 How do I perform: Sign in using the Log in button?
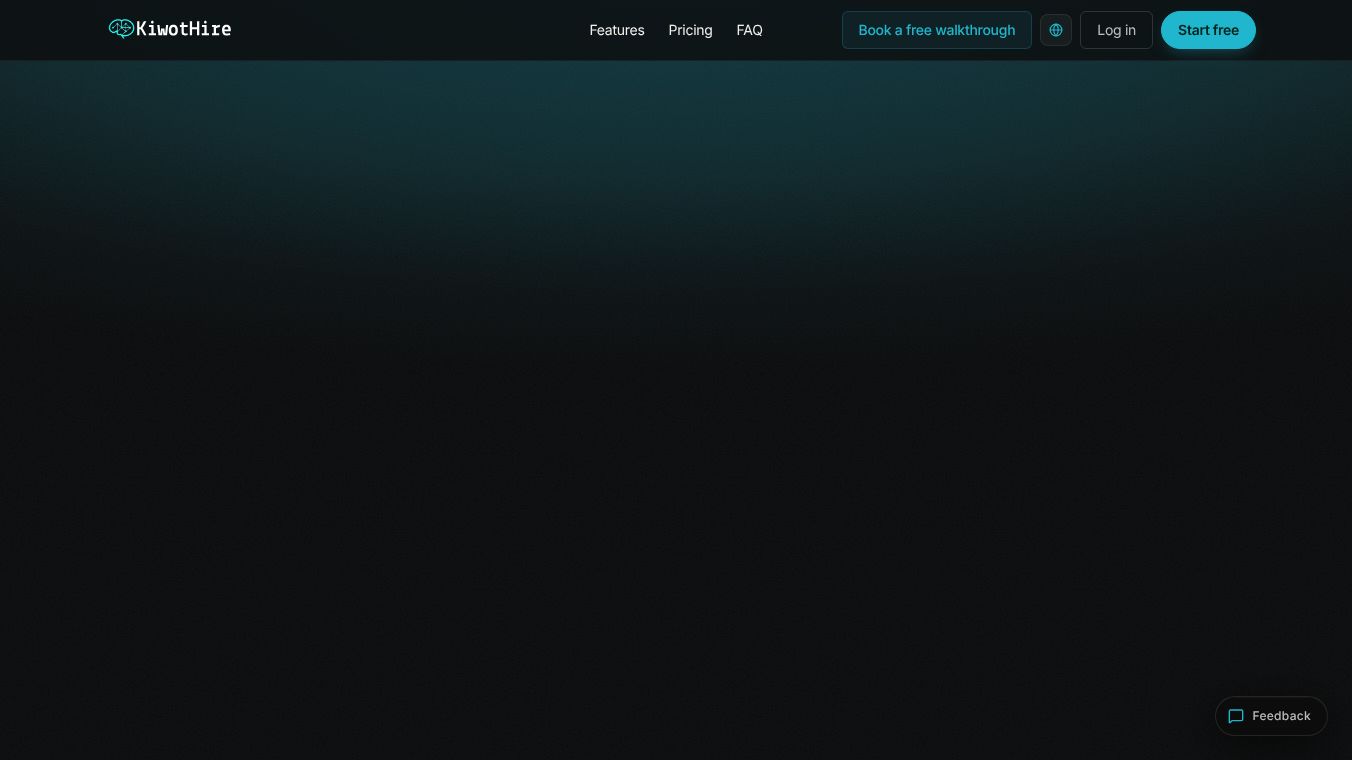pos(1116,30)
